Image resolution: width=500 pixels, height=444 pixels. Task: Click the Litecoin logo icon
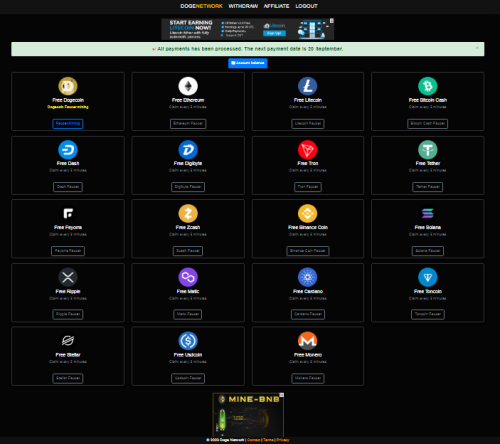point(308,86)
